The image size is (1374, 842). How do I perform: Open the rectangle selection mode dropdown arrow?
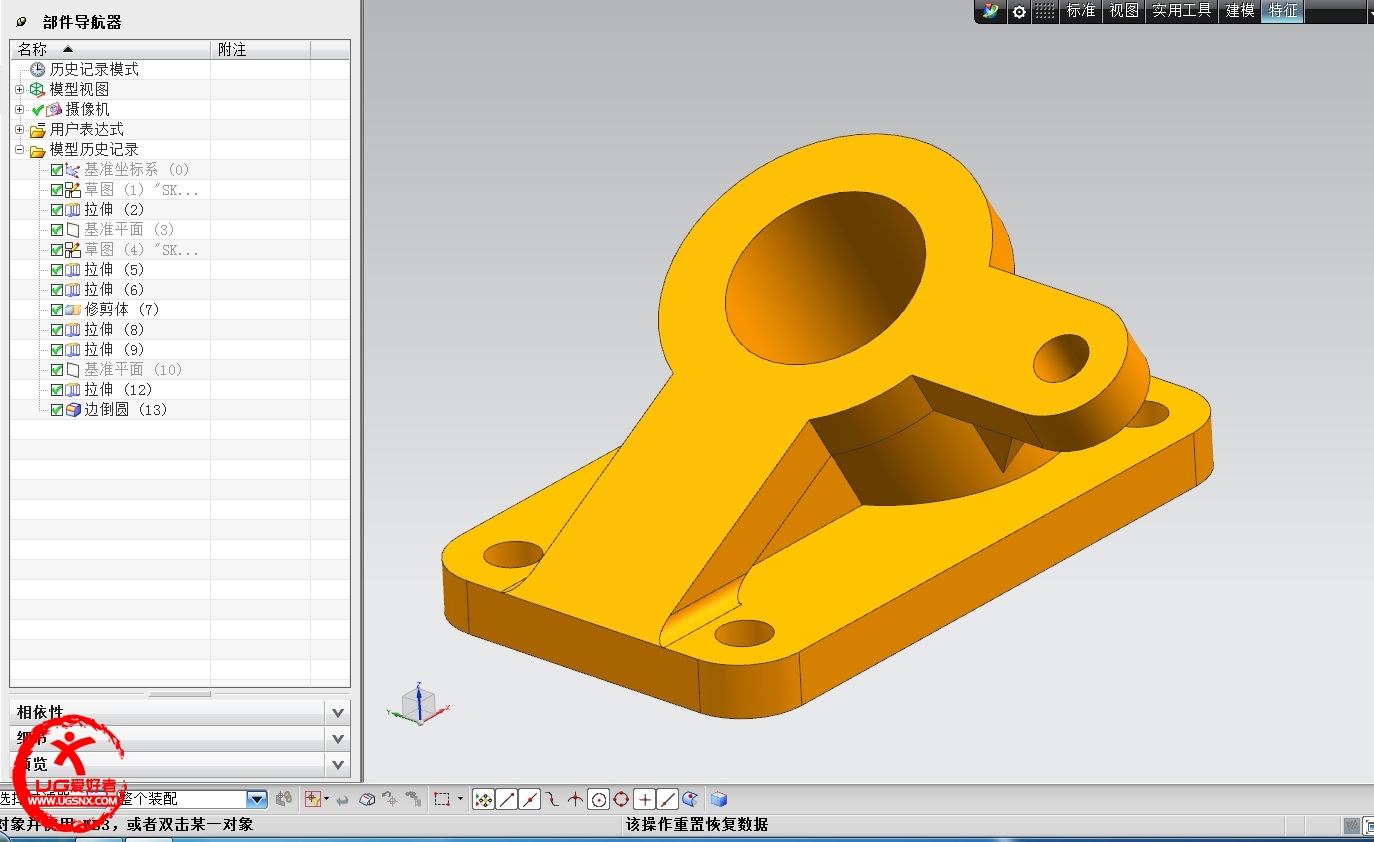pos(460,799)
